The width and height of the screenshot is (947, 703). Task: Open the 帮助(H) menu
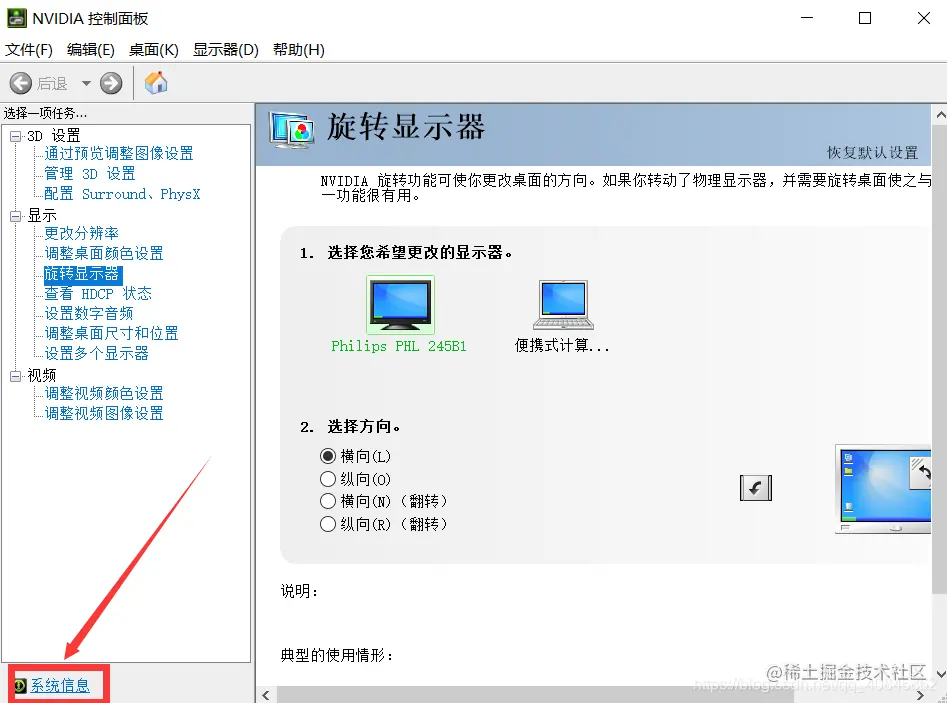click(297, 49)
